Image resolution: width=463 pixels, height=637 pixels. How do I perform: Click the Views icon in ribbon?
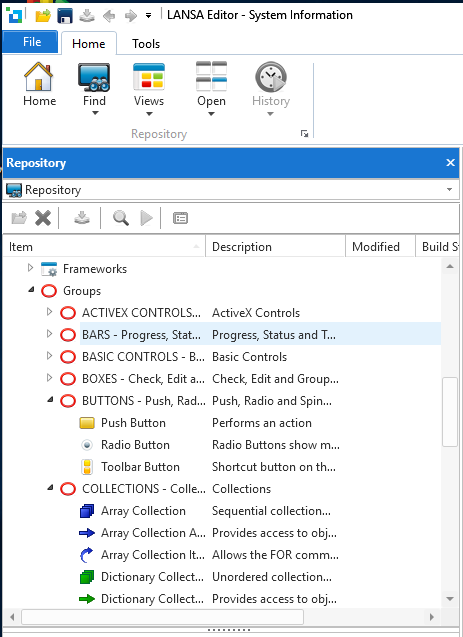click(x=149, y=76)
